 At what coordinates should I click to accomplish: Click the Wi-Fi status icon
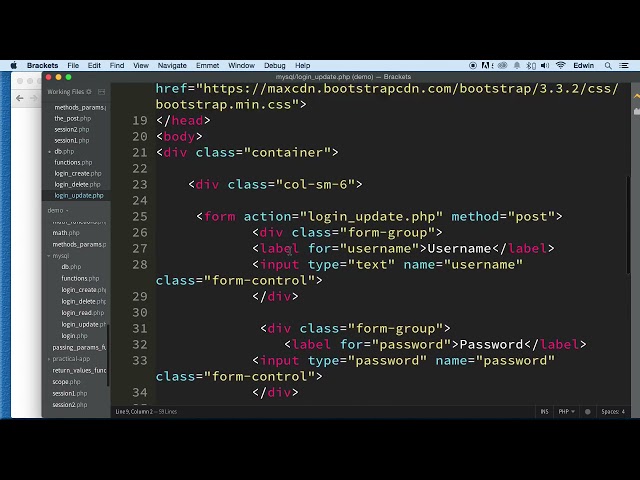561,65
